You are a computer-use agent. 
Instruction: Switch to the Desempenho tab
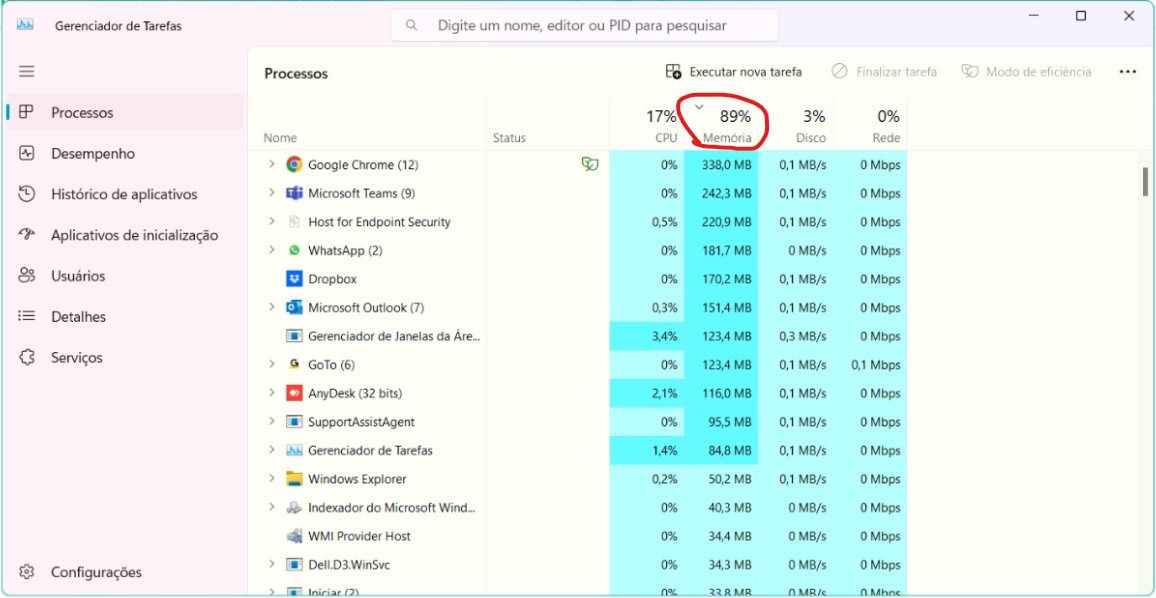pos(125,153)
